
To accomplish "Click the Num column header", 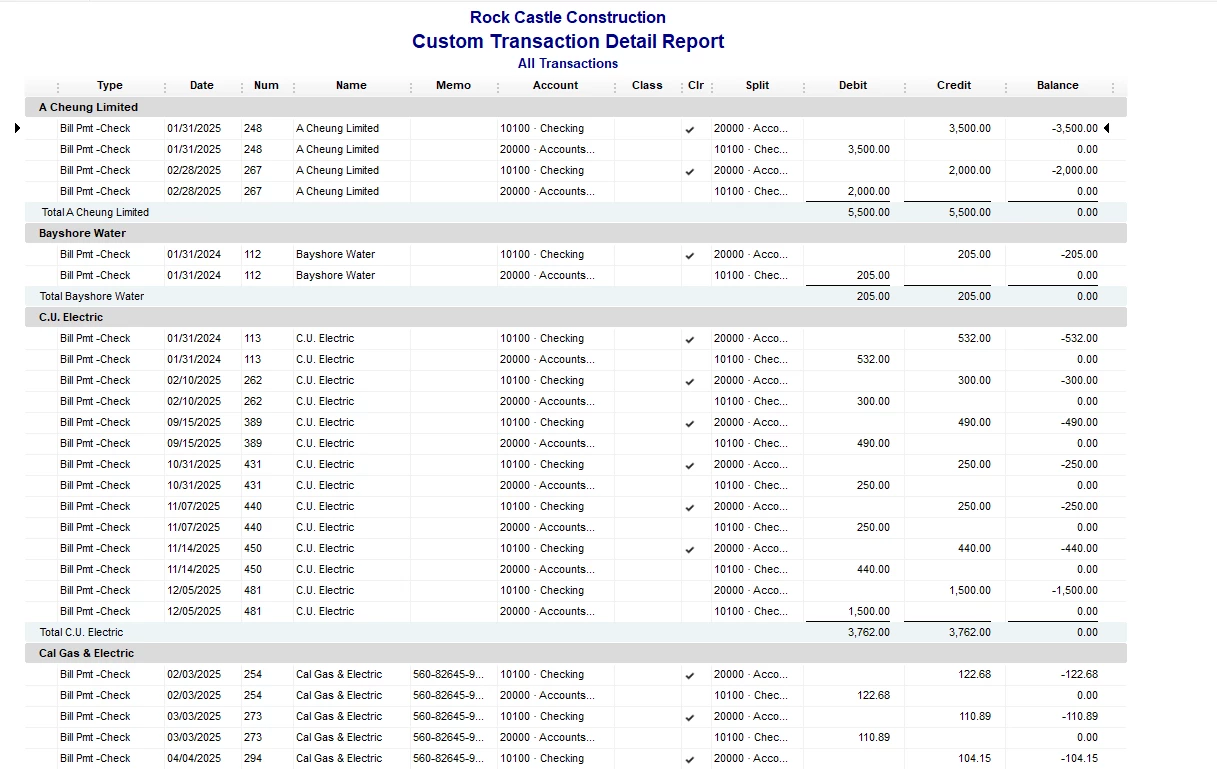I will click(x=266, y=86).
